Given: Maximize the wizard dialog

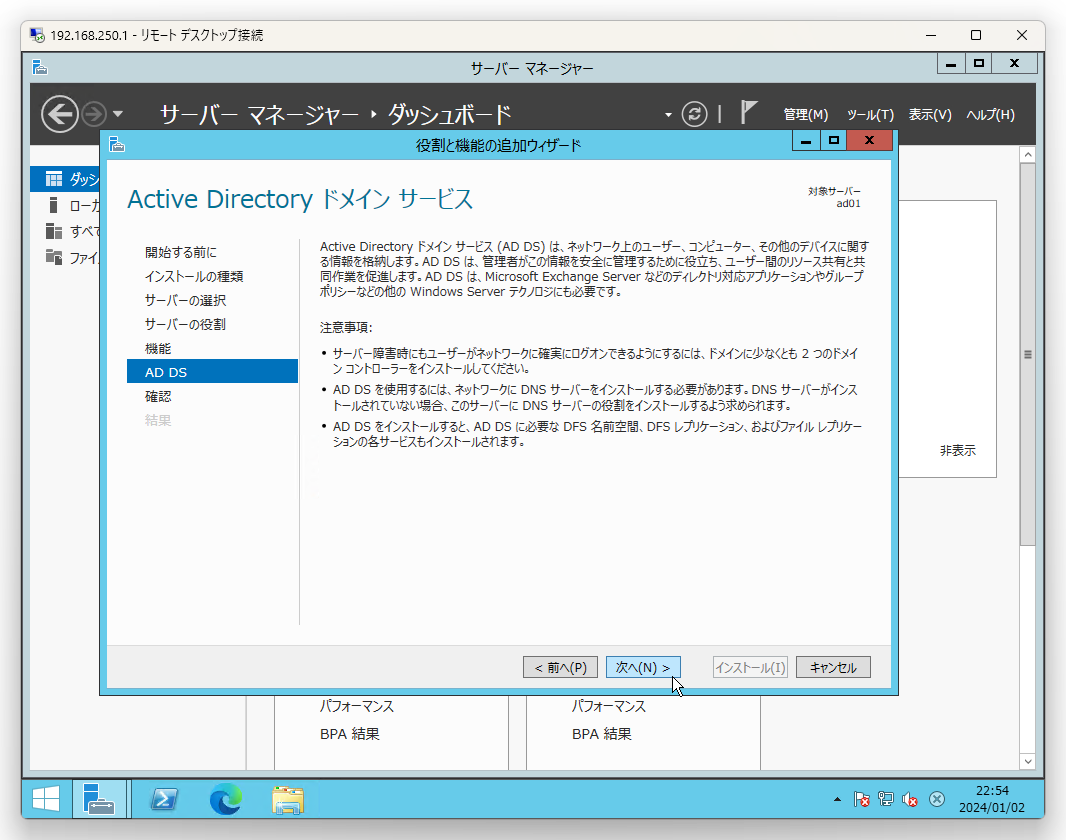Looking at the screenshot, I should point(833,141).
